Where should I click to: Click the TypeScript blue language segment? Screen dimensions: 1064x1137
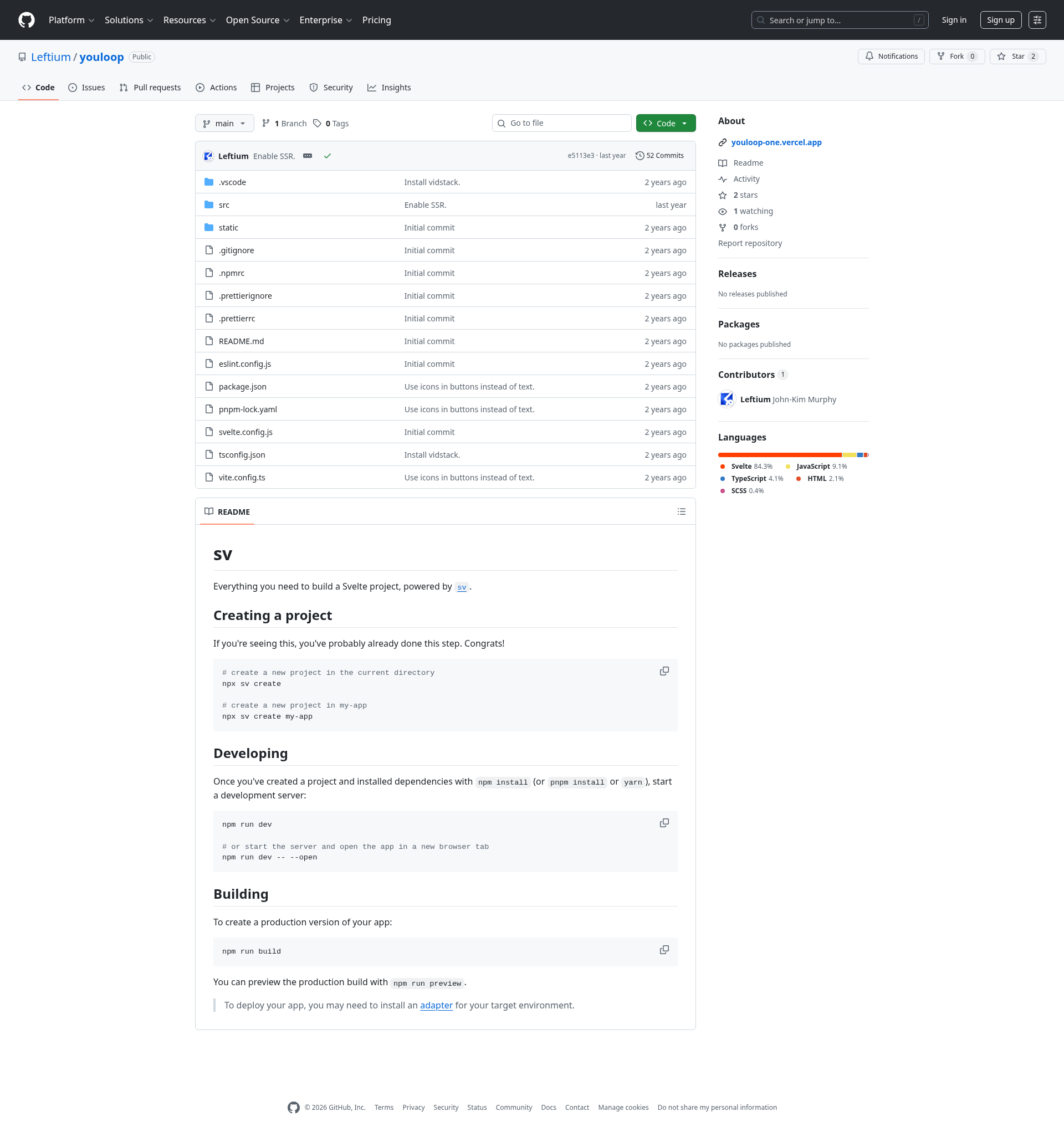pyautogui.click(x=861, y=455)
